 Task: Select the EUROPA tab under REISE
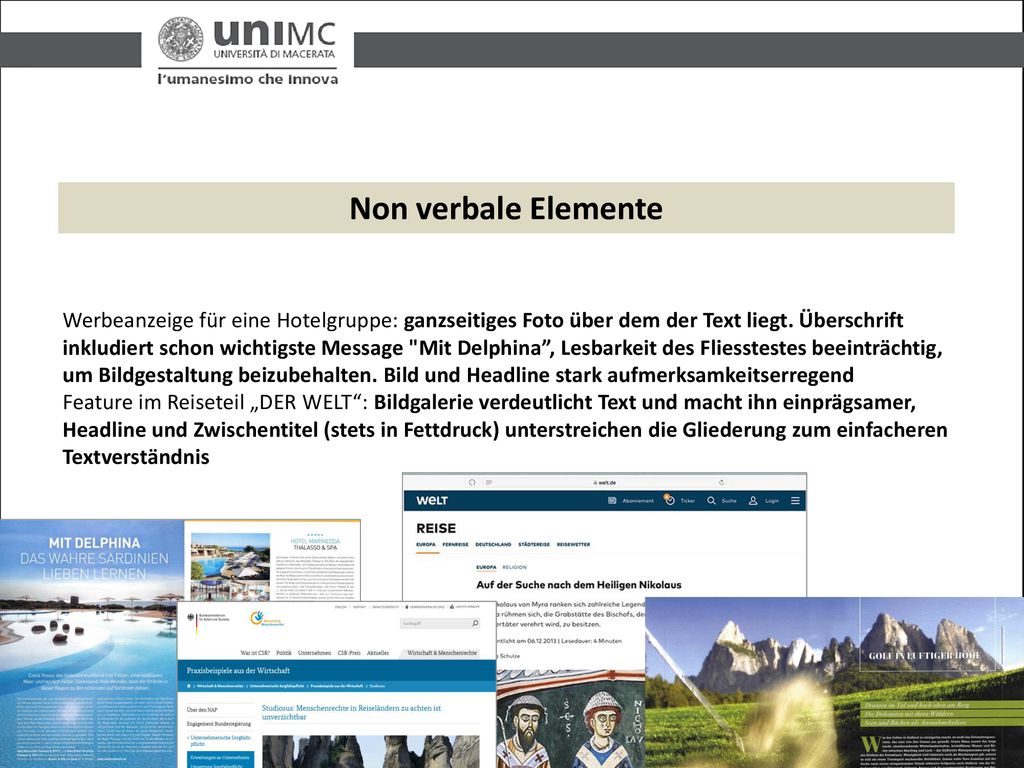click(x=426, y=545)
